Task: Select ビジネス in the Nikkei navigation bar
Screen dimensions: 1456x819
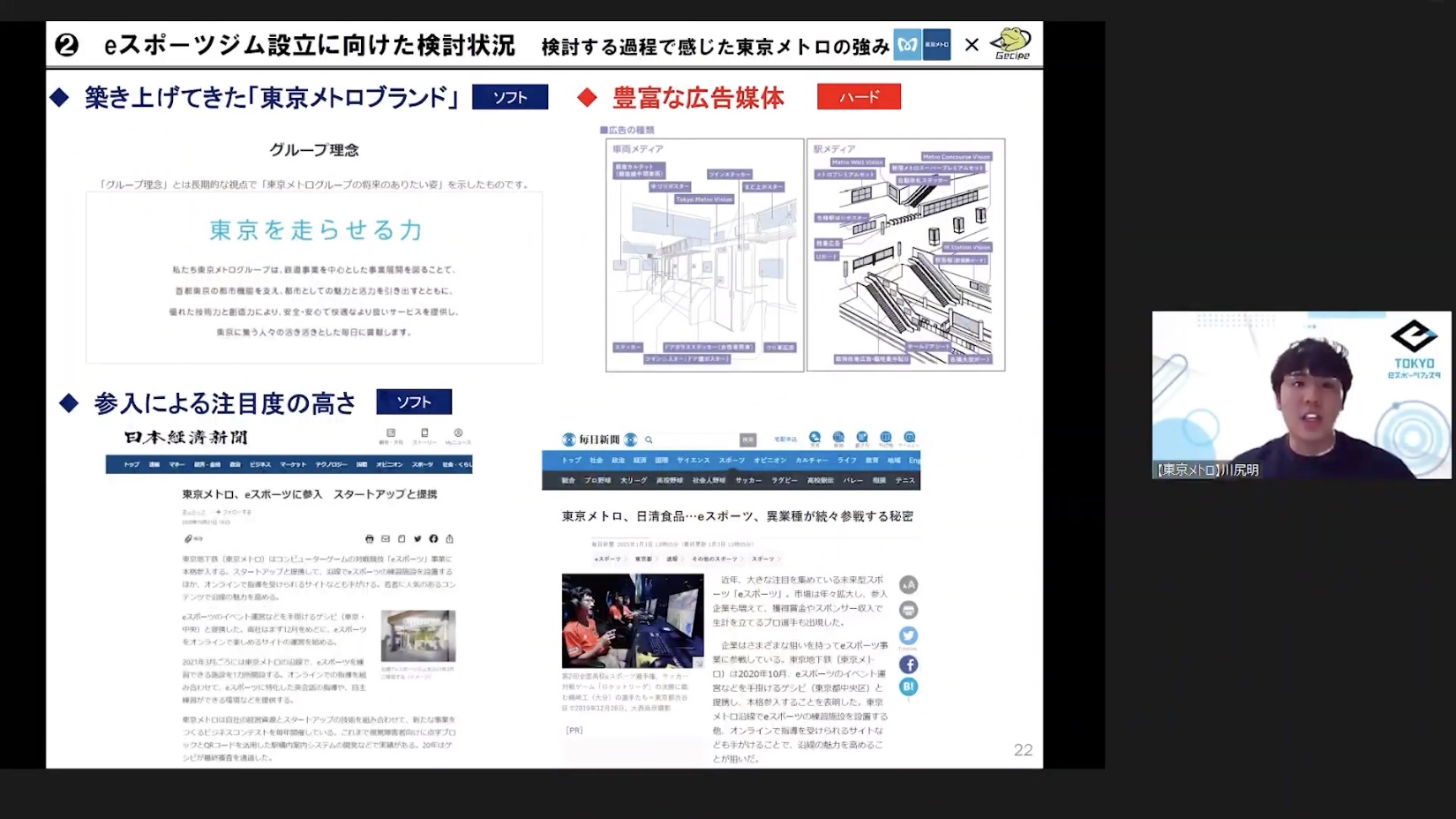Action: 260,464
